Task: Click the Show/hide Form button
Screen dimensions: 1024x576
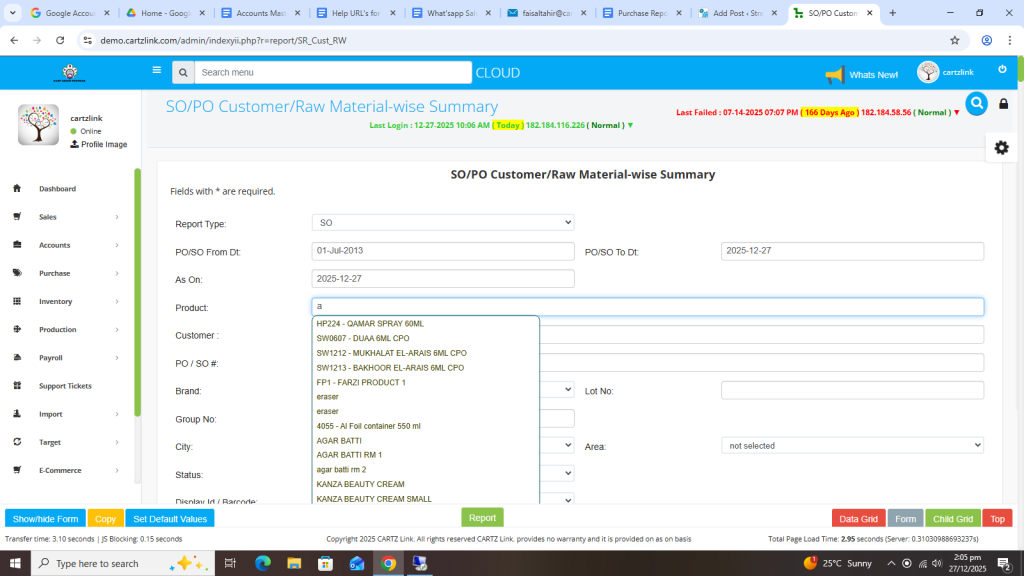Action: pos(45,519)
